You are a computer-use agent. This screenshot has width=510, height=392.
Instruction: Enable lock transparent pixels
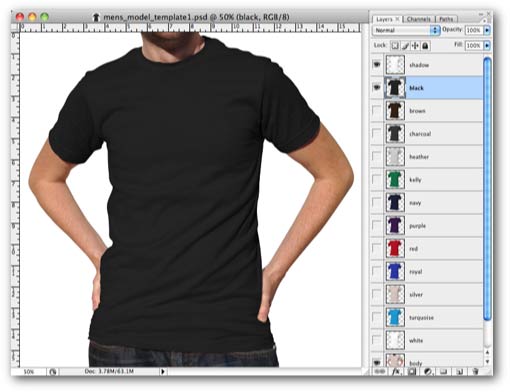(x=395, y=46)
